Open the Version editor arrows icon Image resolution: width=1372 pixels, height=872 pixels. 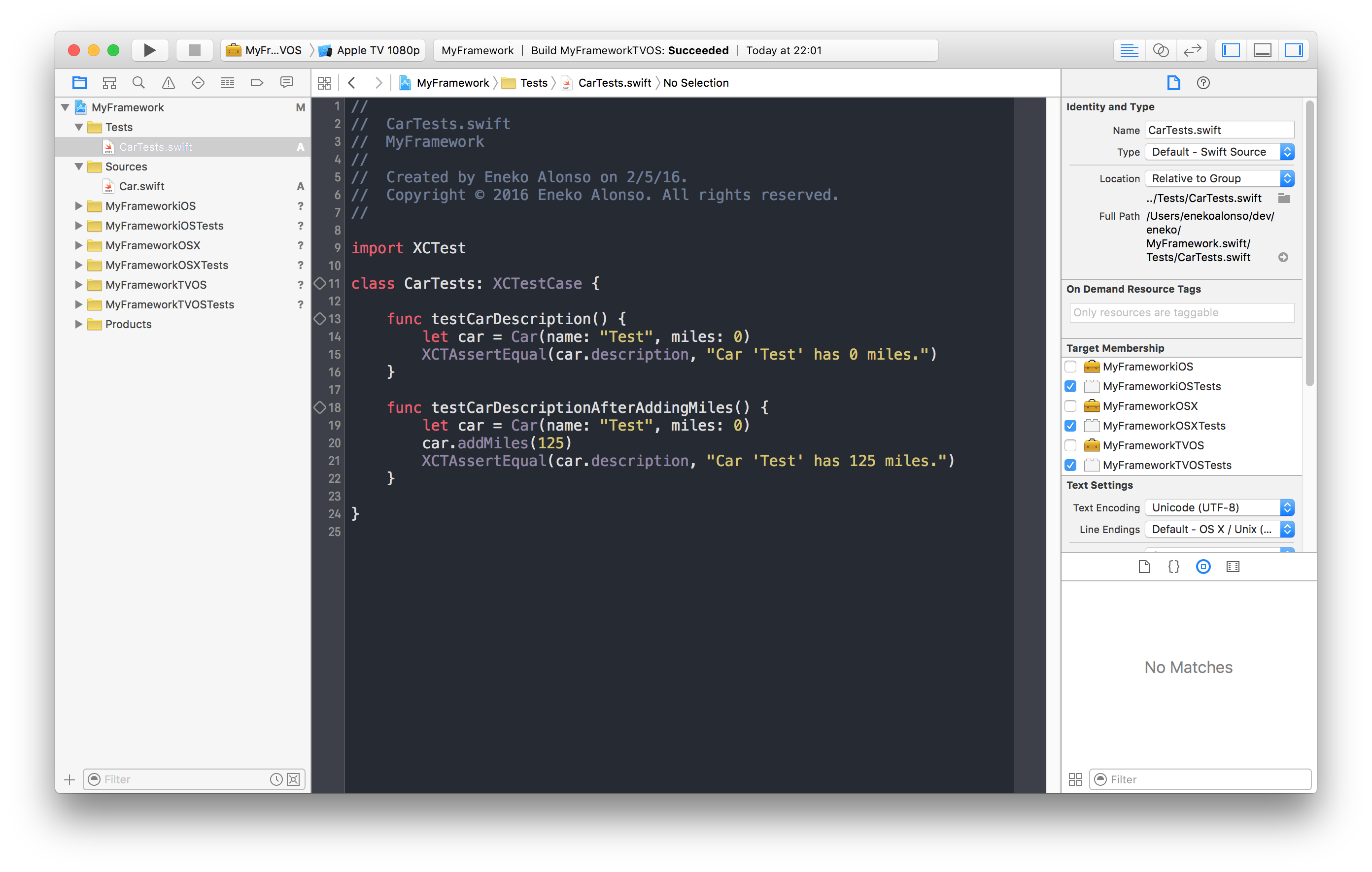(1192, 50)
